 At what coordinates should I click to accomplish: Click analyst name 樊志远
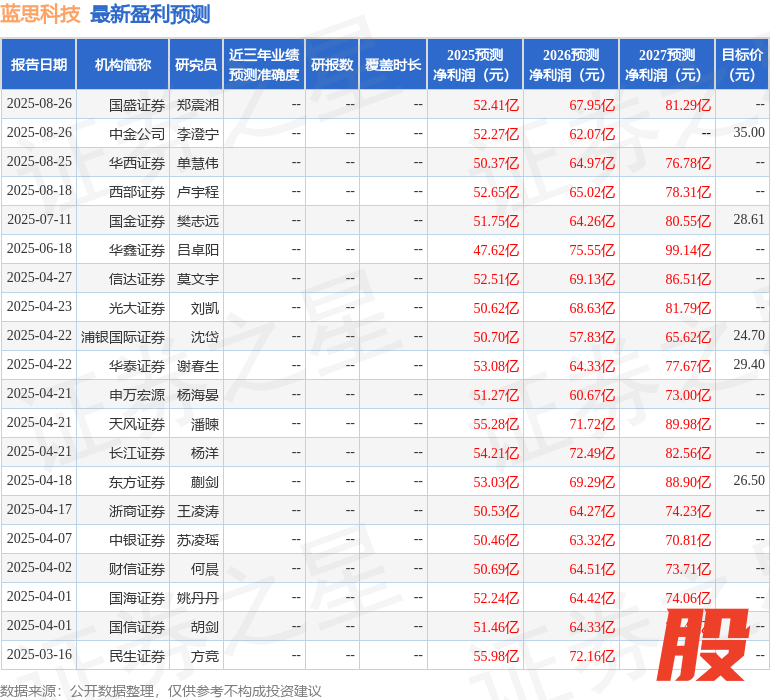click(197, 220)
